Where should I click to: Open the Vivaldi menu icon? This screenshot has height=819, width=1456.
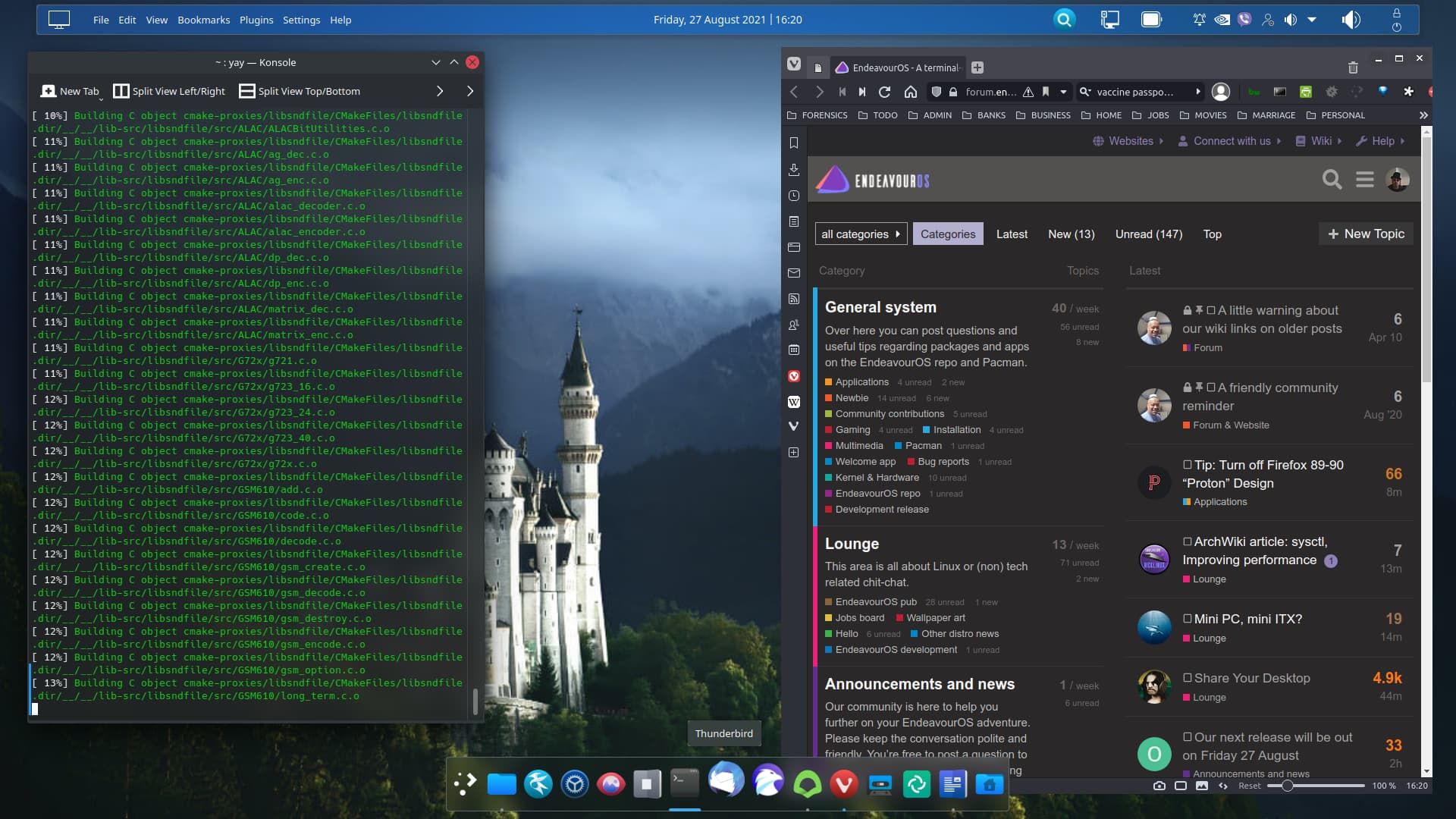(794, 64)
